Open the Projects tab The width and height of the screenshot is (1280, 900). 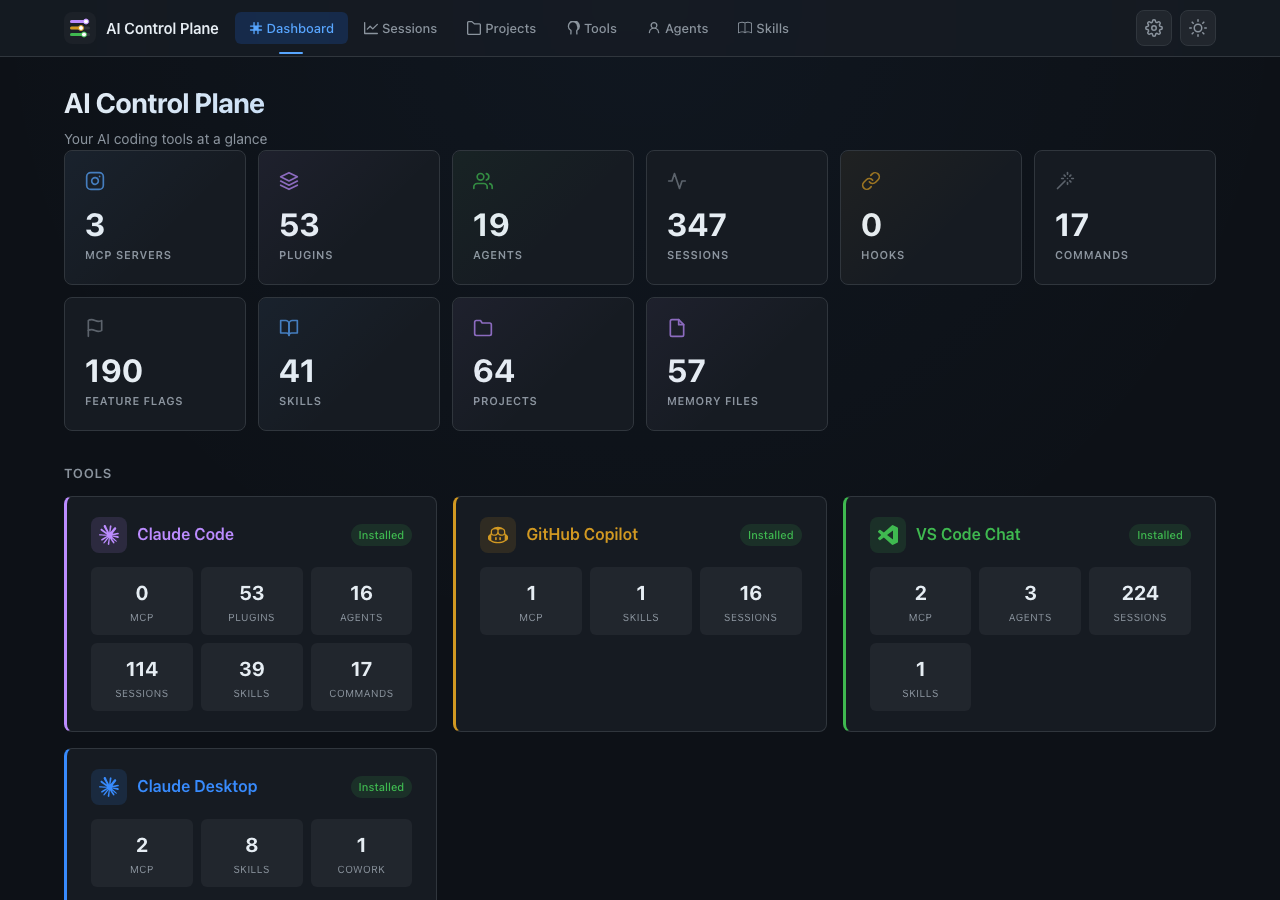pos(501,28)
